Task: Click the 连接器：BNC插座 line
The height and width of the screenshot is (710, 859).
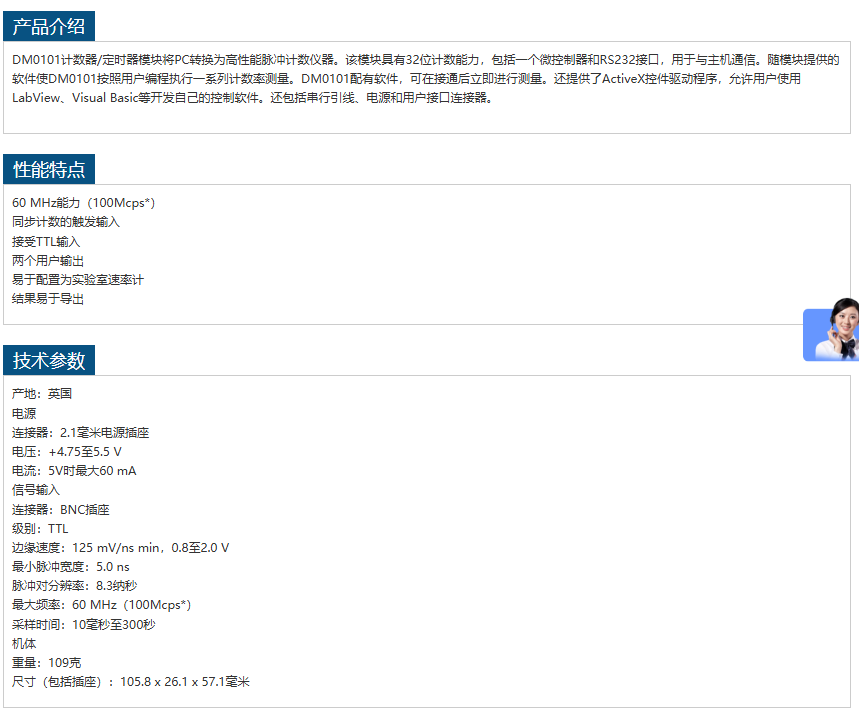Action: tap(61, 510)
